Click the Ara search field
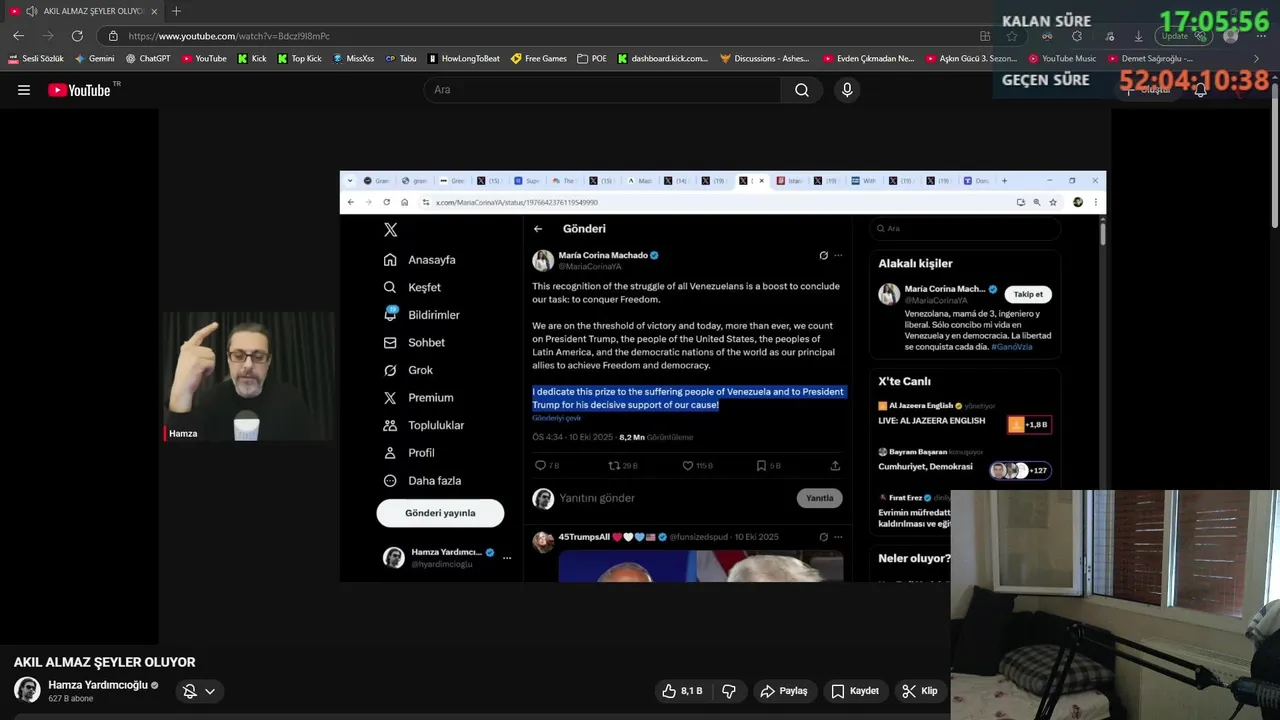 click(602, 90)
